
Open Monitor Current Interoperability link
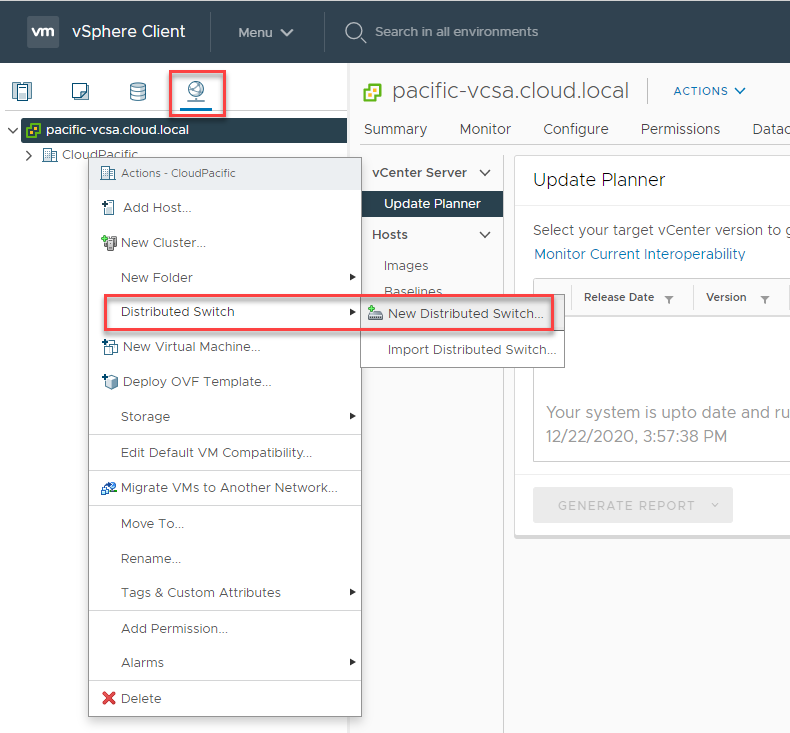tap(639, 254)
